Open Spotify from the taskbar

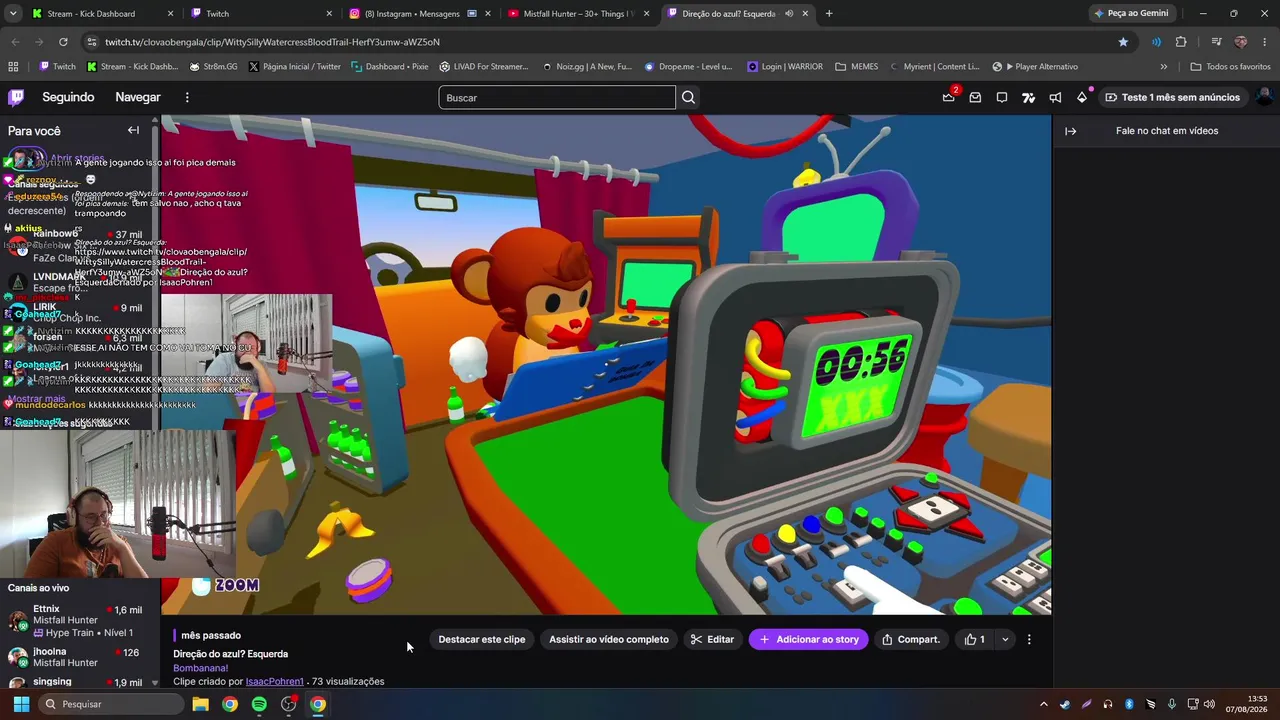(x=259, y=704)
